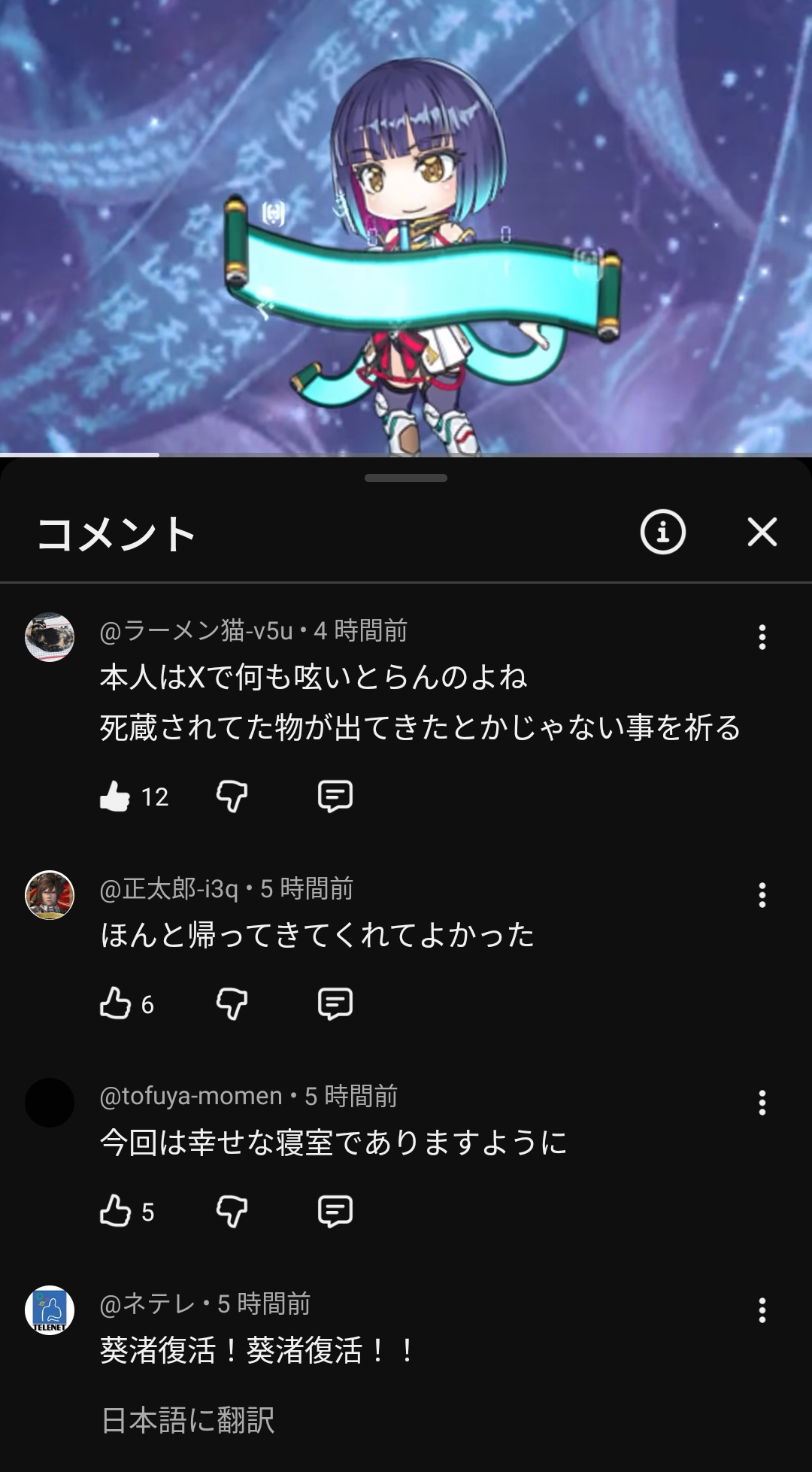Image resolution: width=812 pixels, height=1472 pixels.
Task: Like the 正太郎-i3q comment
Action: pyautogui.click(x=115, y=1003)
